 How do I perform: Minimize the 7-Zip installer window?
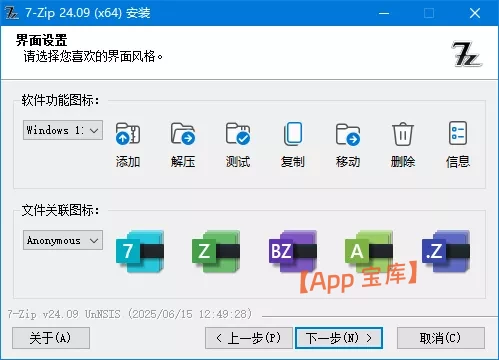[x=384, y=13]
